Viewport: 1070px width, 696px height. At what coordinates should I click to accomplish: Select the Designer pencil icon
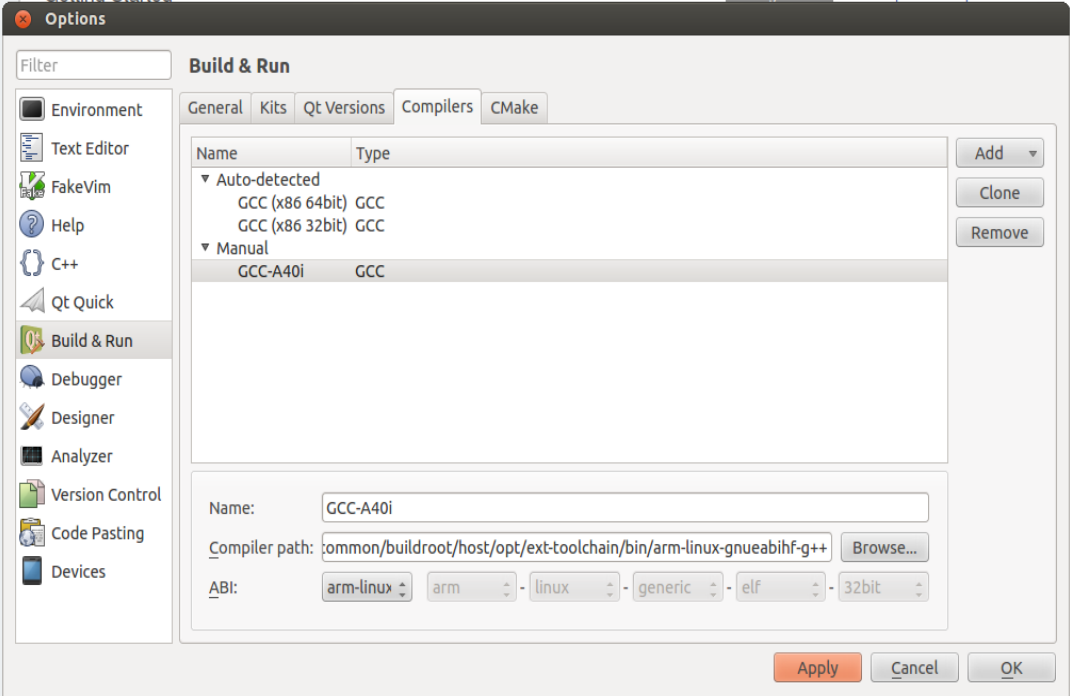pyautogui.click(x=31, y=417)
